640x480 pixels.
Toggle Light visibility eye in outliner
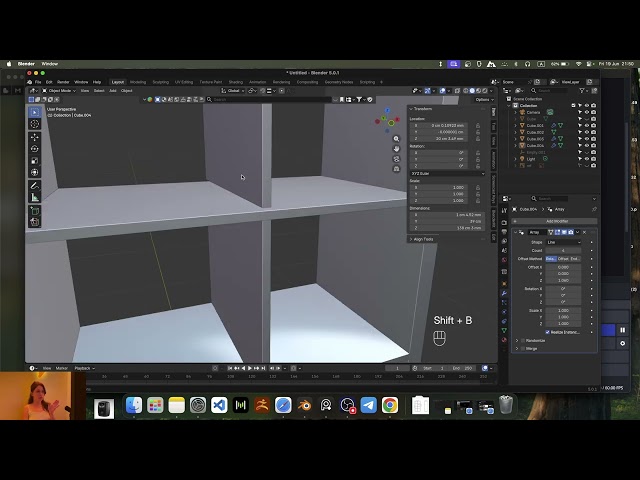click(587, 159)
